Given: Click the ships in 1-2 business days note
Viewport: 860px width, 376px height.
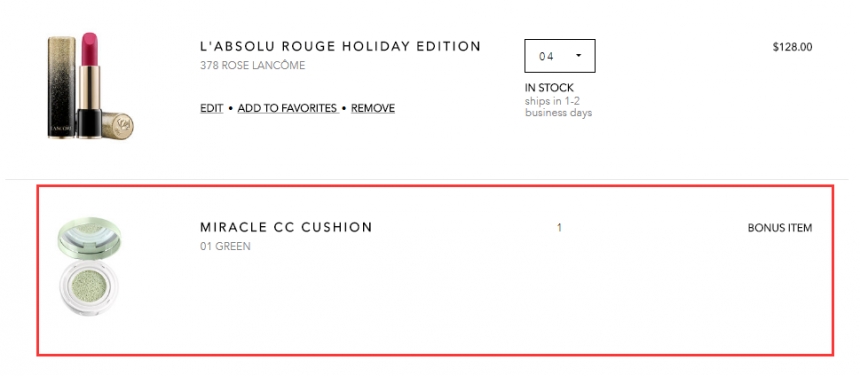Looking at the screenshot, I should (558, 107).
